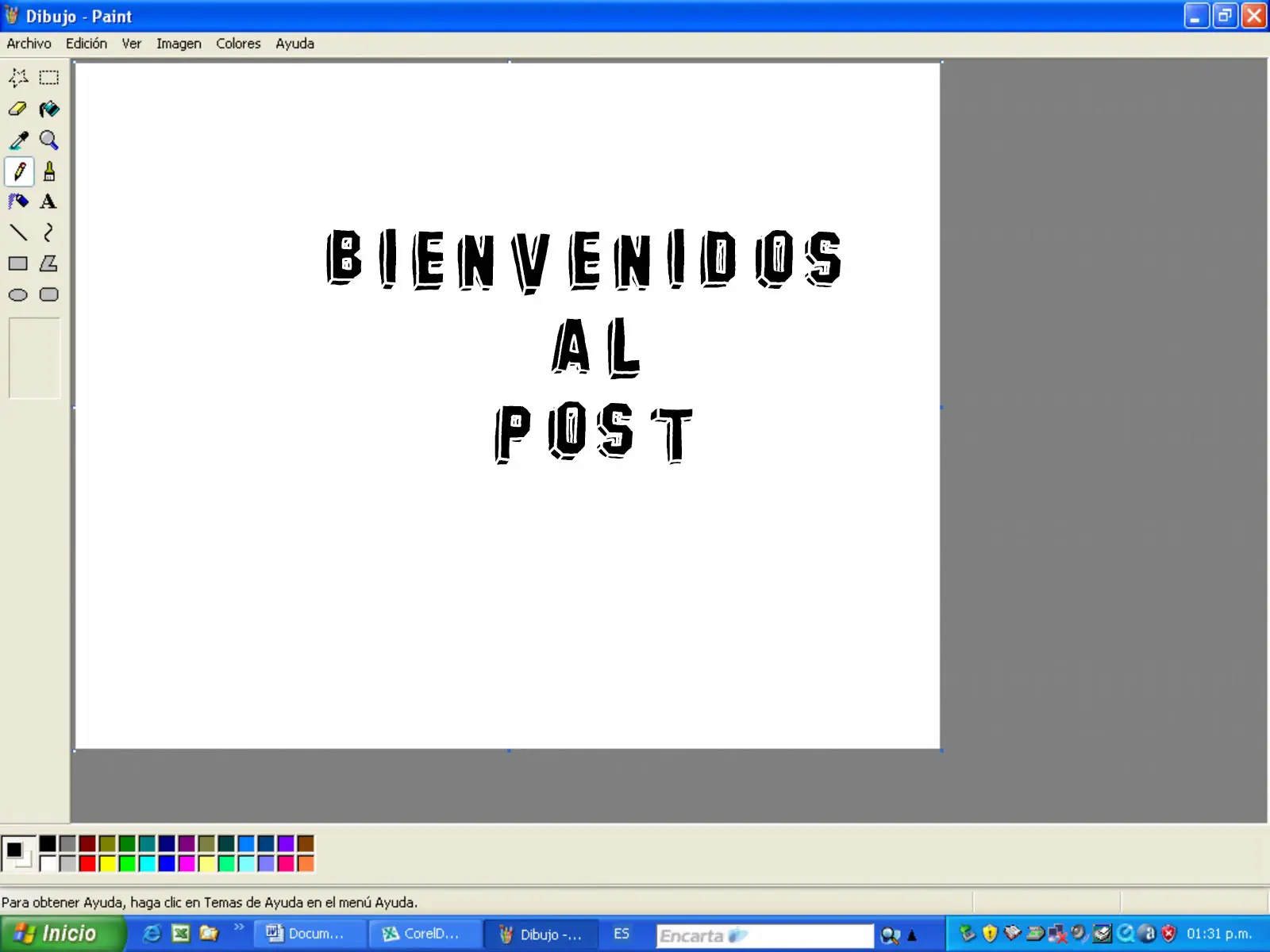Open the yellow security shield tray icon
The height and width of the screenshot is (952, 1270).
coord(990,934)
